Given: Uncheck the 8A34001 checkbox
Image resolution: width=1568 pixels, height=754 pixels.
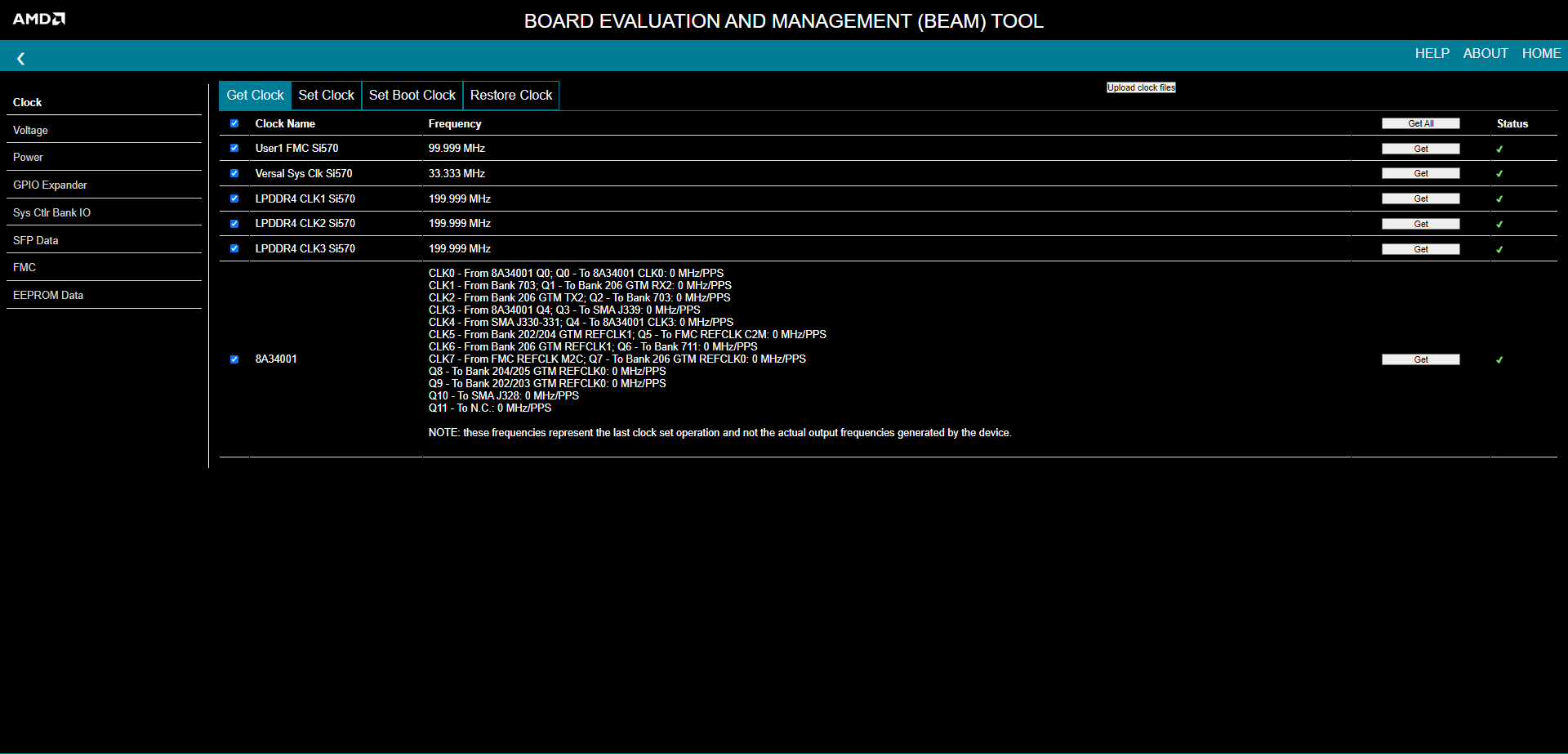Looking at the screenshot, I should 234,359.
